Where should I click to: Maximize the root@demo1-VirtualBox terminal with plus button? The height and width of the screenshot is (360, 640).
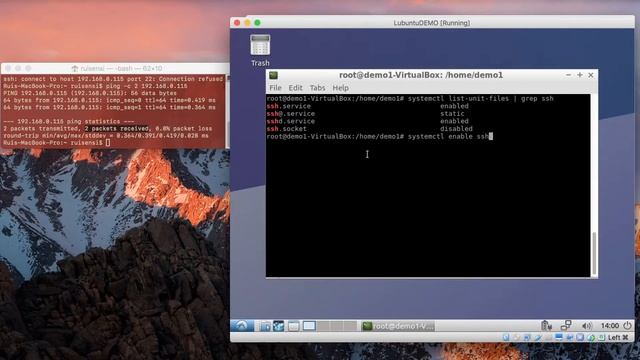point(580,75)
